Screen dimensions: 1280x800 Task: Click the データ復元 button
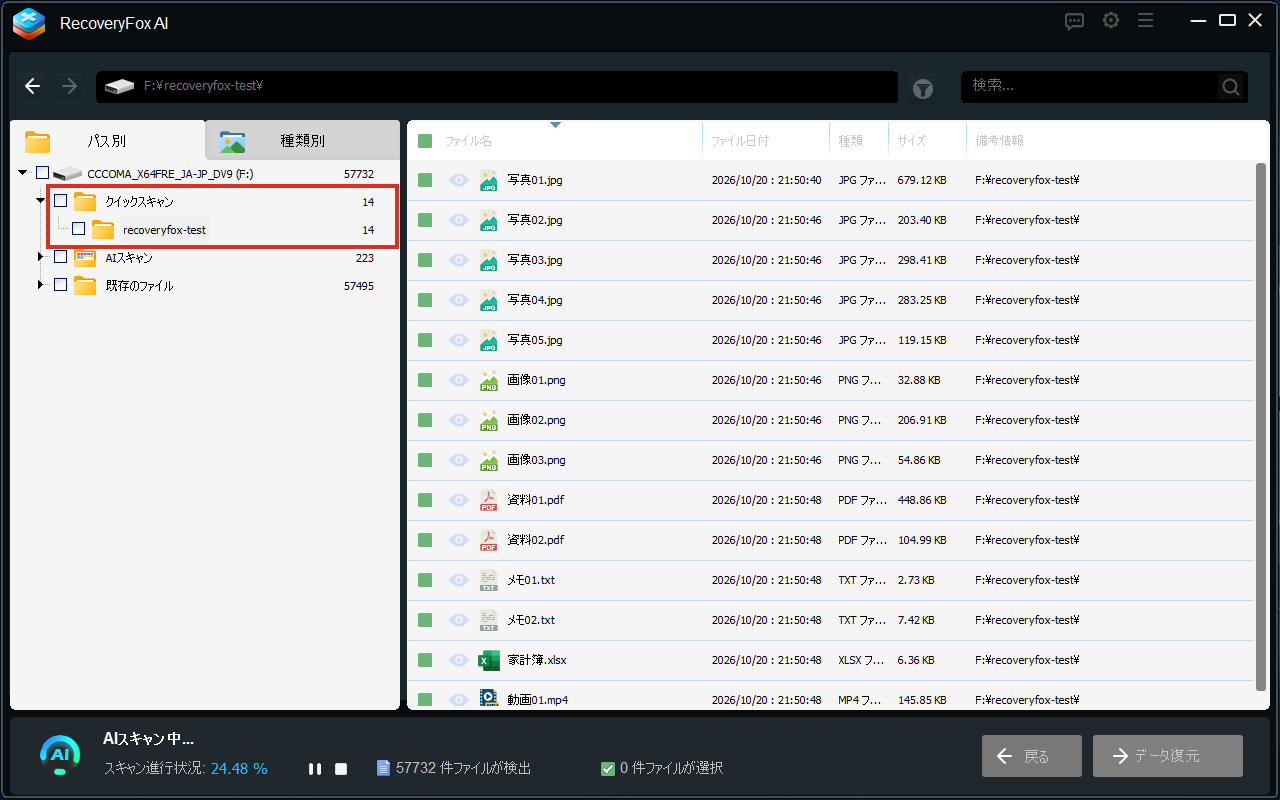pos(1168,756)
